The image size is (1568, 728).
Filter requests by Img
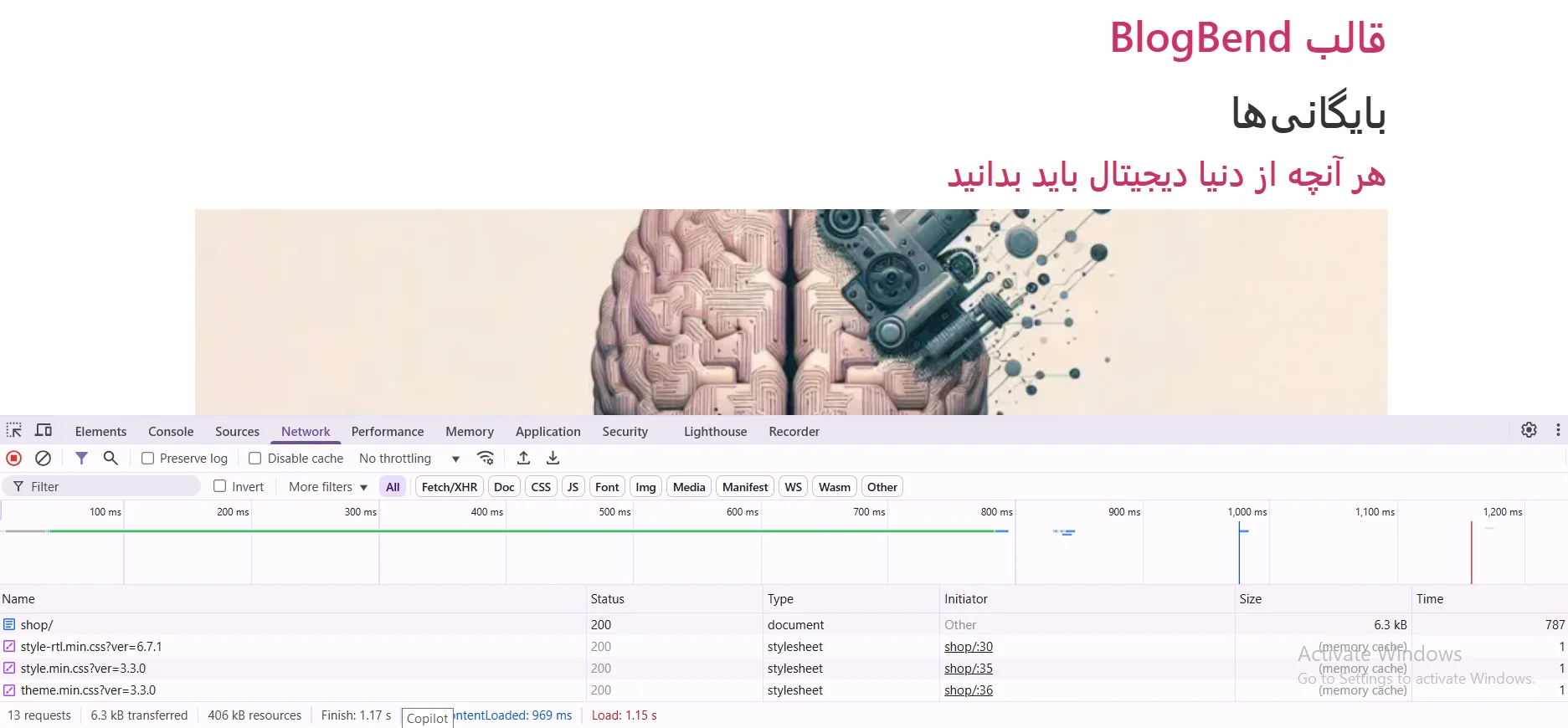pos(645,487)
